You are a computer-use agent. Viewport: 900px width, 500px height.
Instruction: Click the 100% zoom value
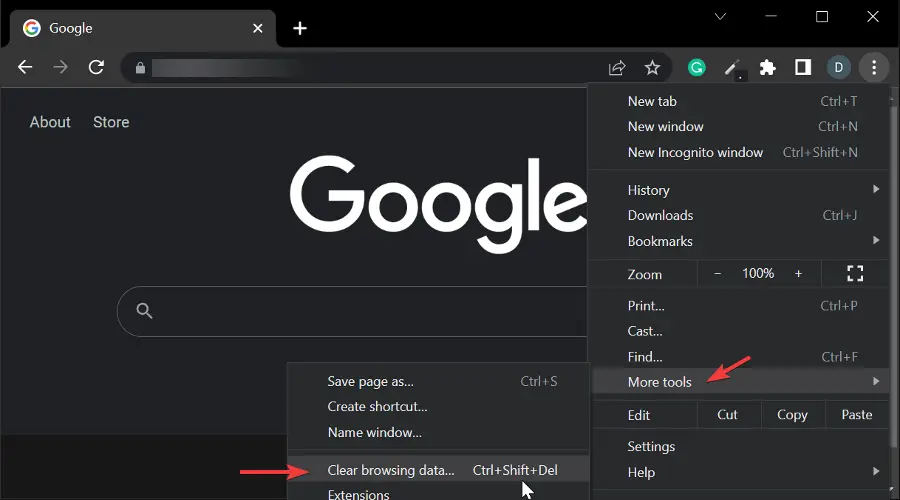[758, 273]
